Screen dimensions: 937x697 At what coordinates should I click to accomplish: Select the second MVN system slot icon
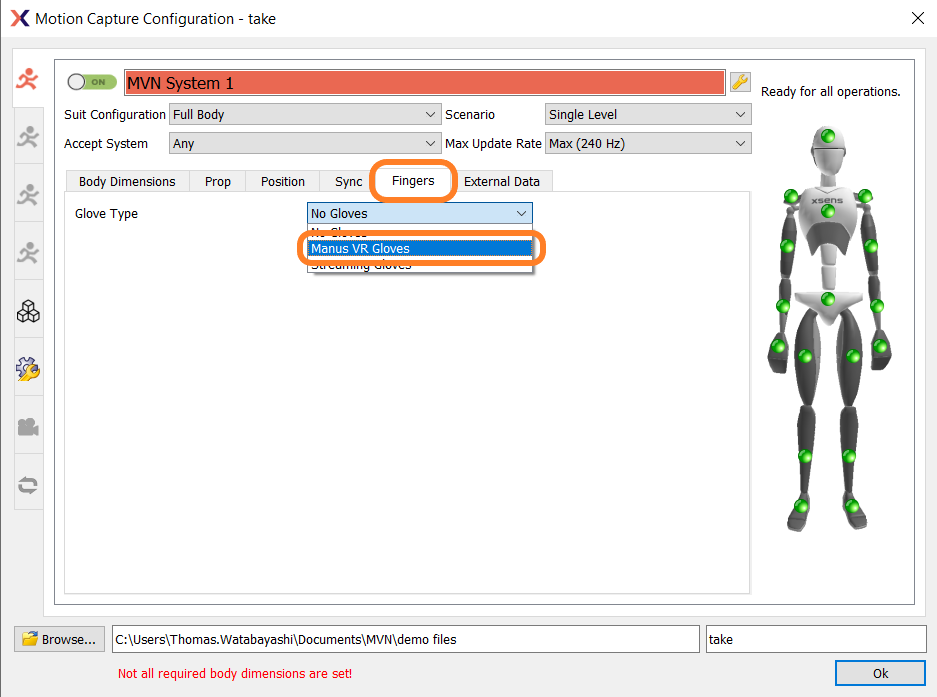click(x=28, y=136)
